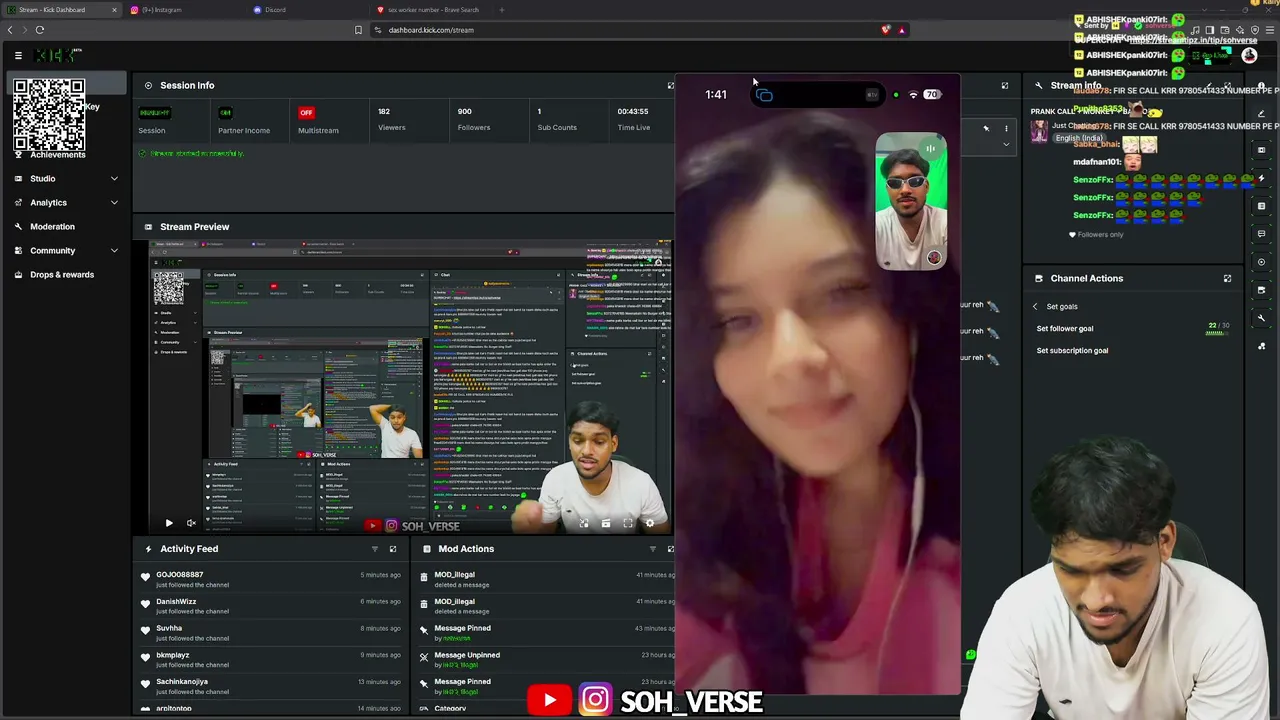The height and width of the screenshot is (720, 1280).
Task: Click the Stream Preview panel header icon
Action: [x=148, y=227]
